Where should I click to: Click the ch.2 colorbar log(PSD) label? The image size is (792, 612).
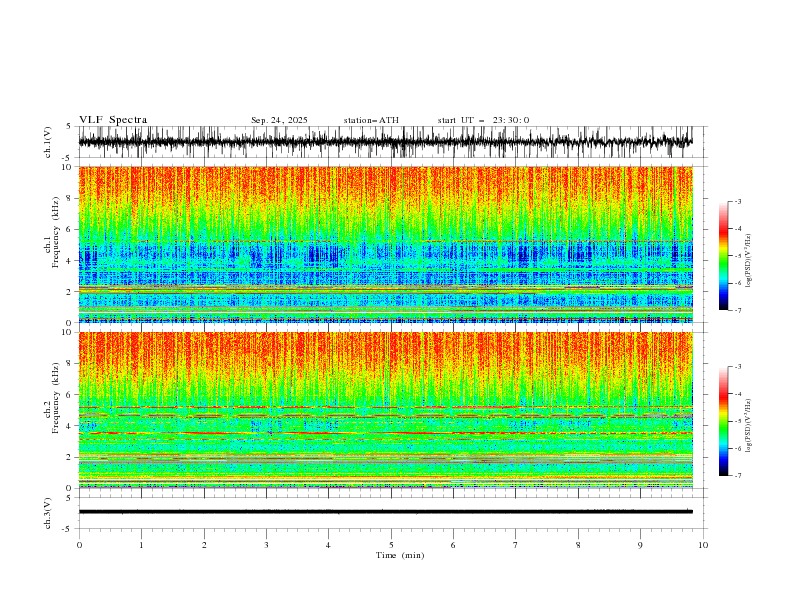point(749,426)
